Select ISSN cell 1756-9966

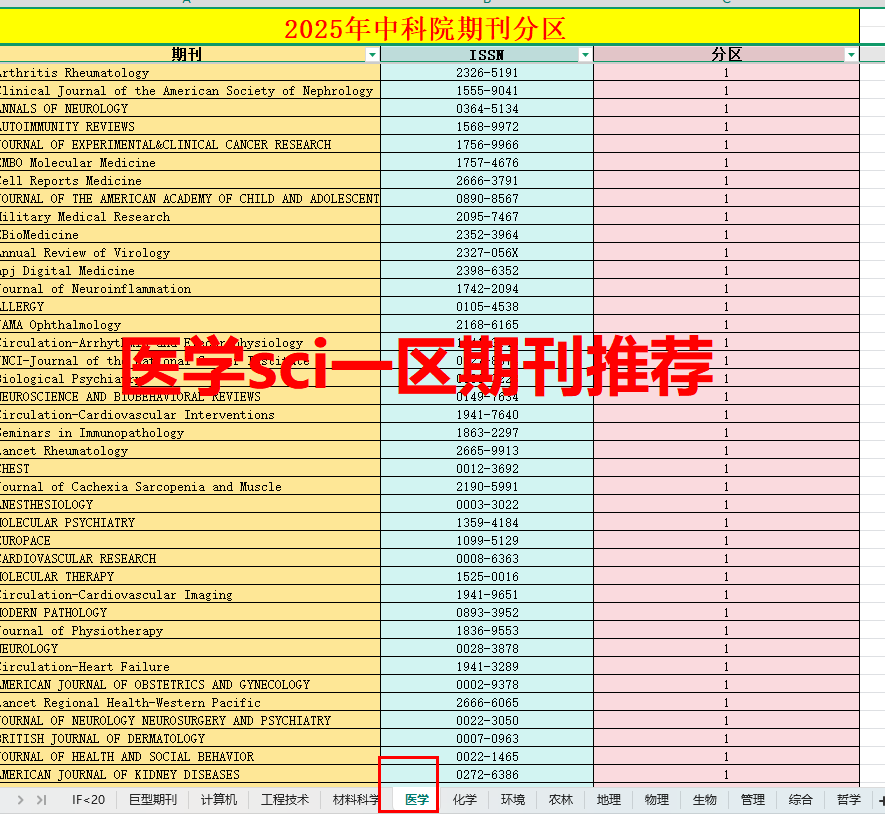pos(487,145)
